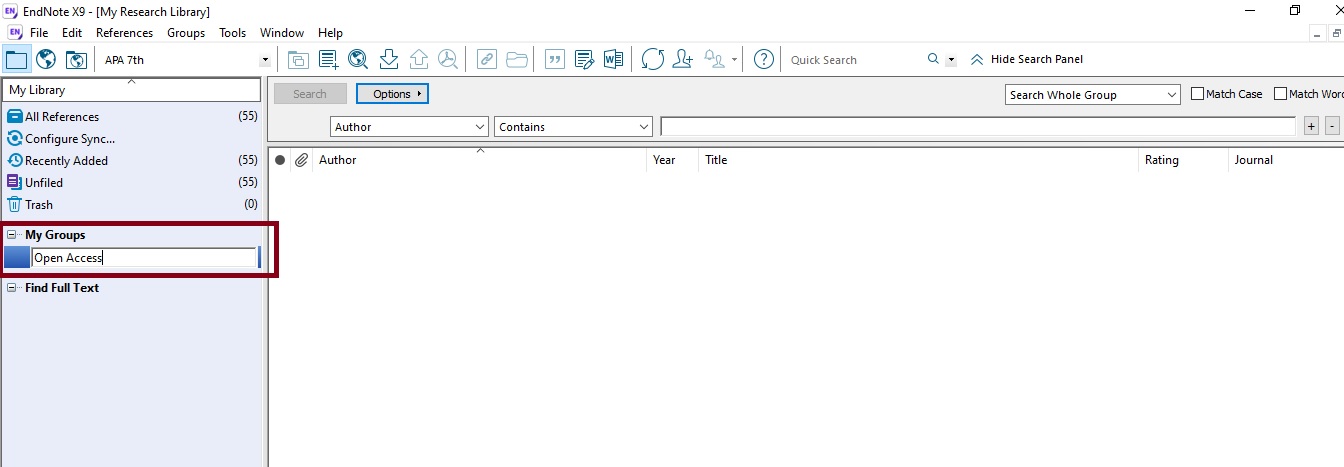Viewport: 1344px width, 467px height.
Task: Open the Contains comparison dropdown
Action: pyautogui.click(x=573, y=127)
